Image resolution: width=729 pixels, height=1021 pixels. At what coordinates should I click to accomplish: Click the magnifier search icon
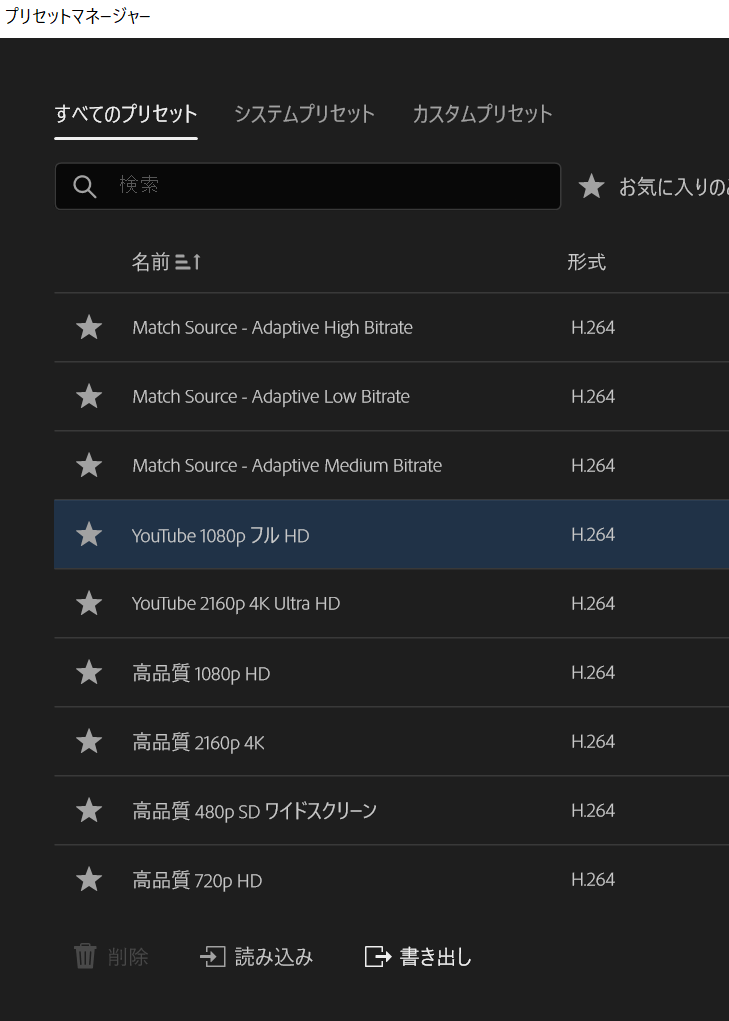tap(85, 187)
